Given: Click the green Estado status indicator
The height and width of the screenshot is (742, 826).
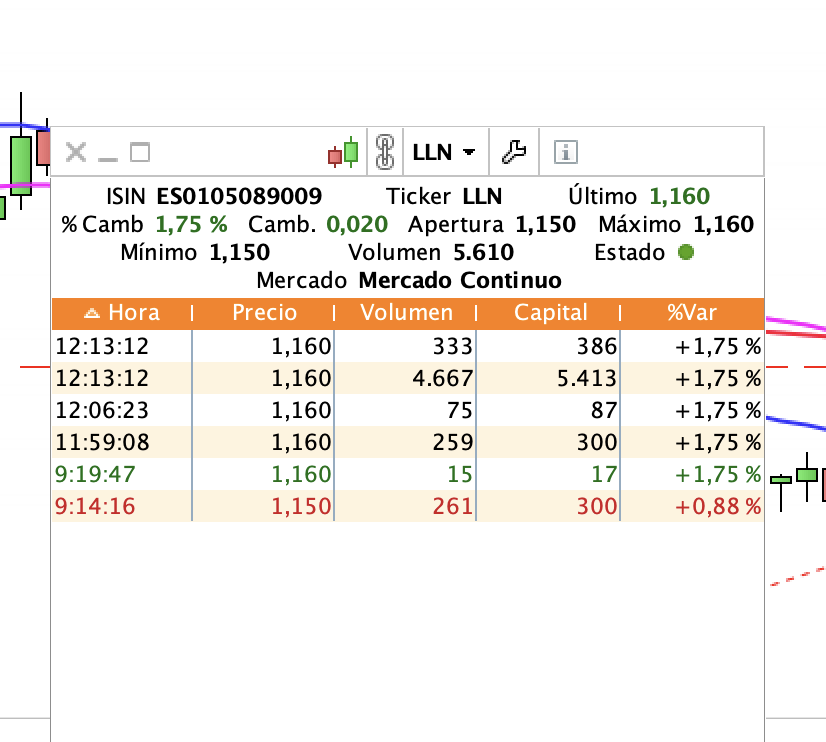Looking at the screenshot, I should point(686,253).
